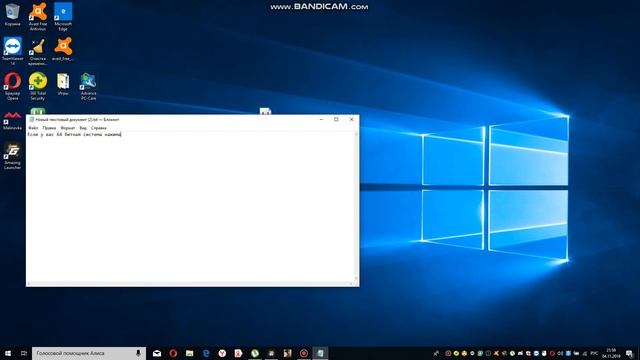
Task: Open the Windows Start menu
Action: (x=8, y=353)
